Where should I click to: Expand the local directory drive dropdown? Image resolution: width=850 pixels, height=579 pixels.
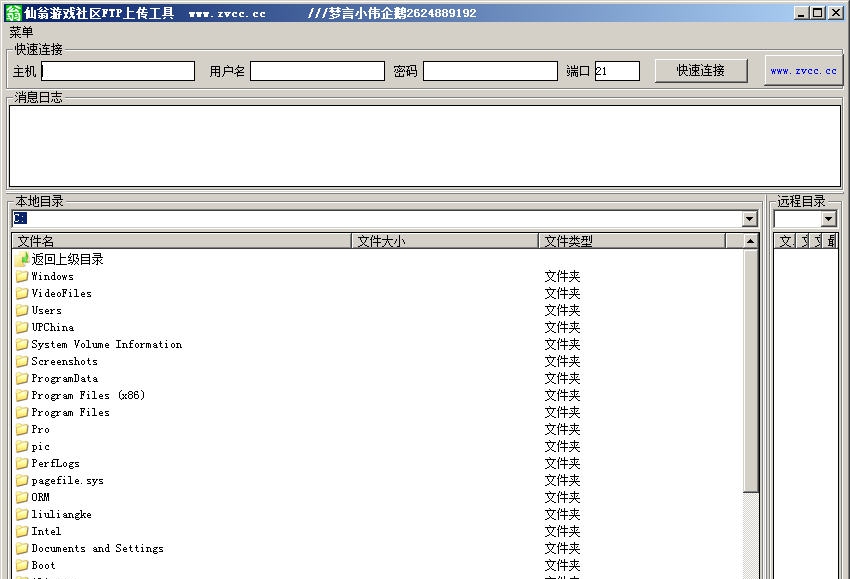coord(750,219)
